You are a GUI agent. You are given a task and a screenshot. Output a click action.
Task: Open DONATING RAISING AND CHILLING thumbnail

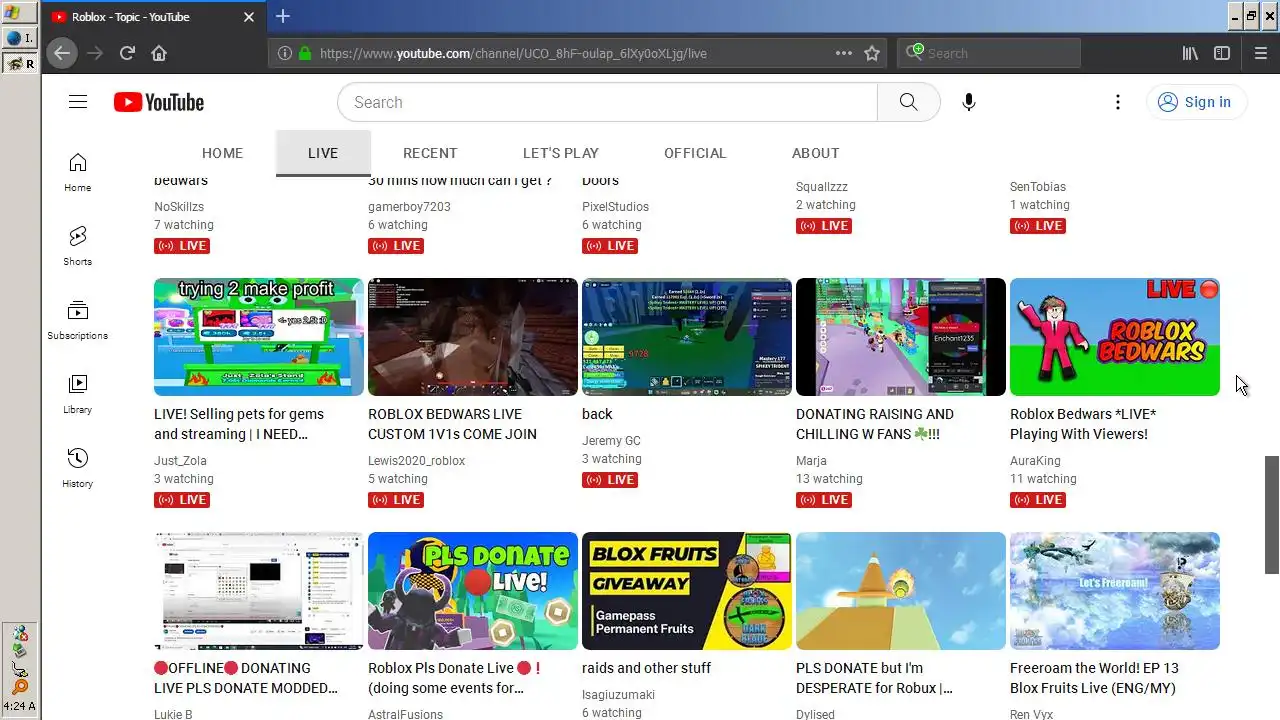901,337
